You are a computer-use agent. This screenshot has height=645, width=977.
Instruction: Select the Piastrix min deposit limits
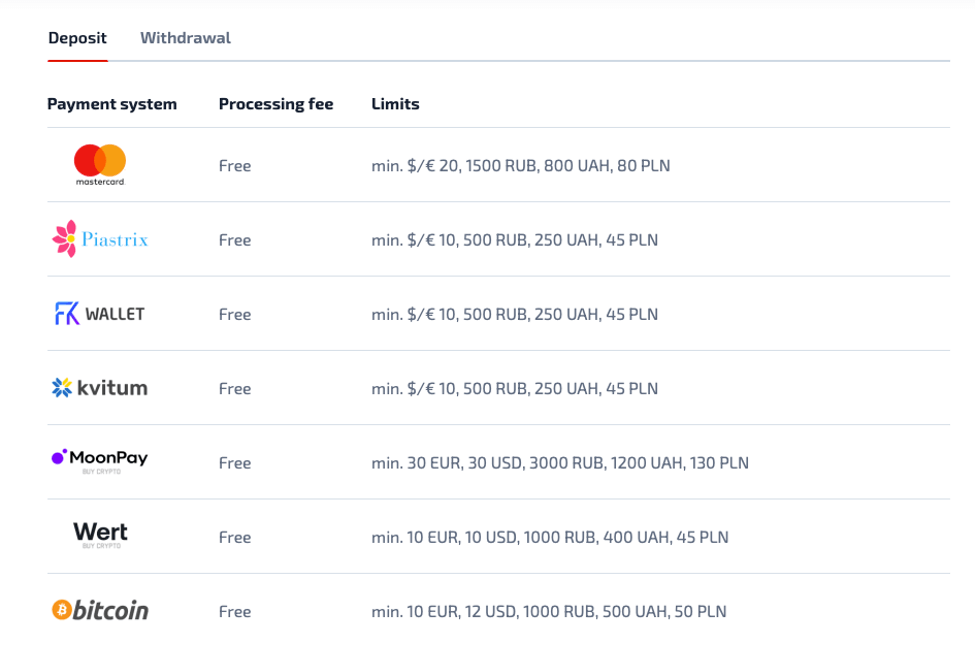click(x=514, y=240)
